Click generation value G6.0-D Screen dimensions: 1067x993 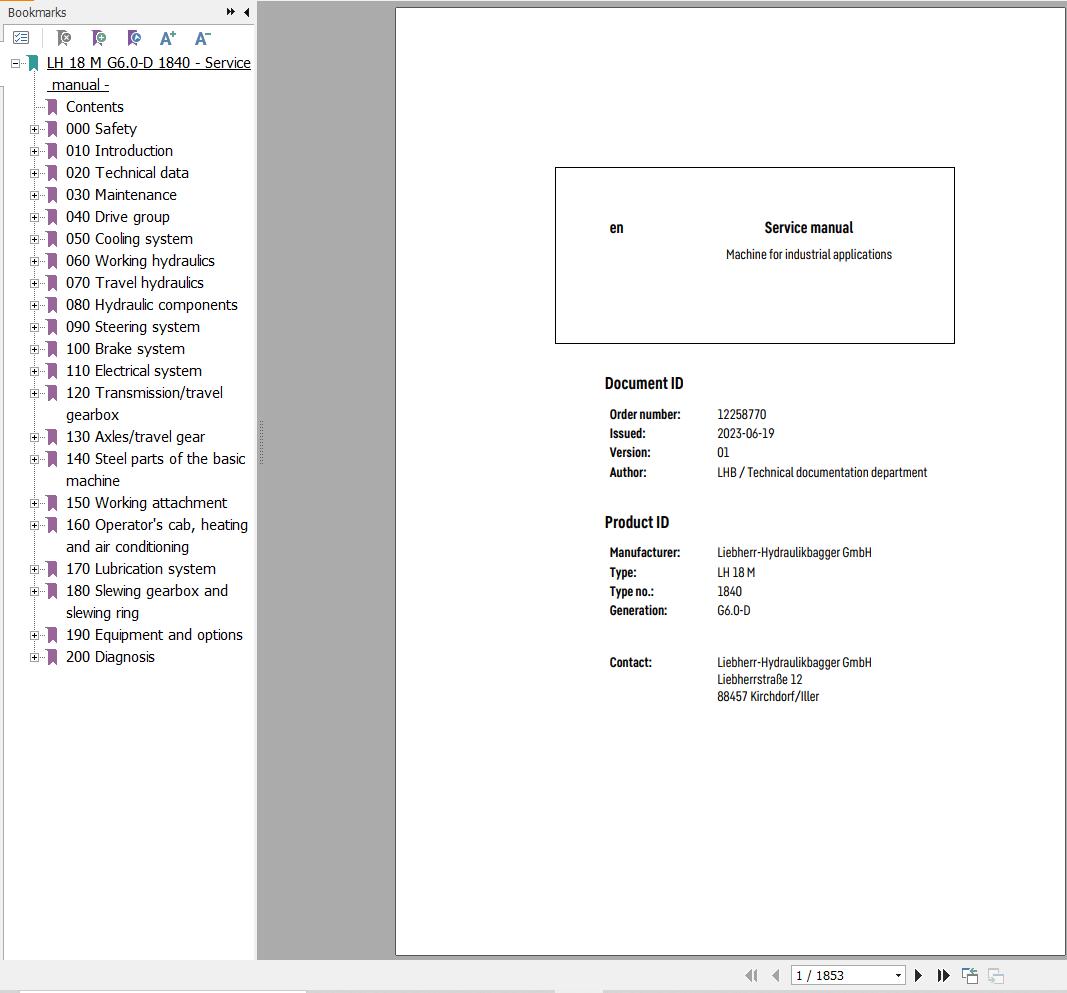tap(734, 611)
